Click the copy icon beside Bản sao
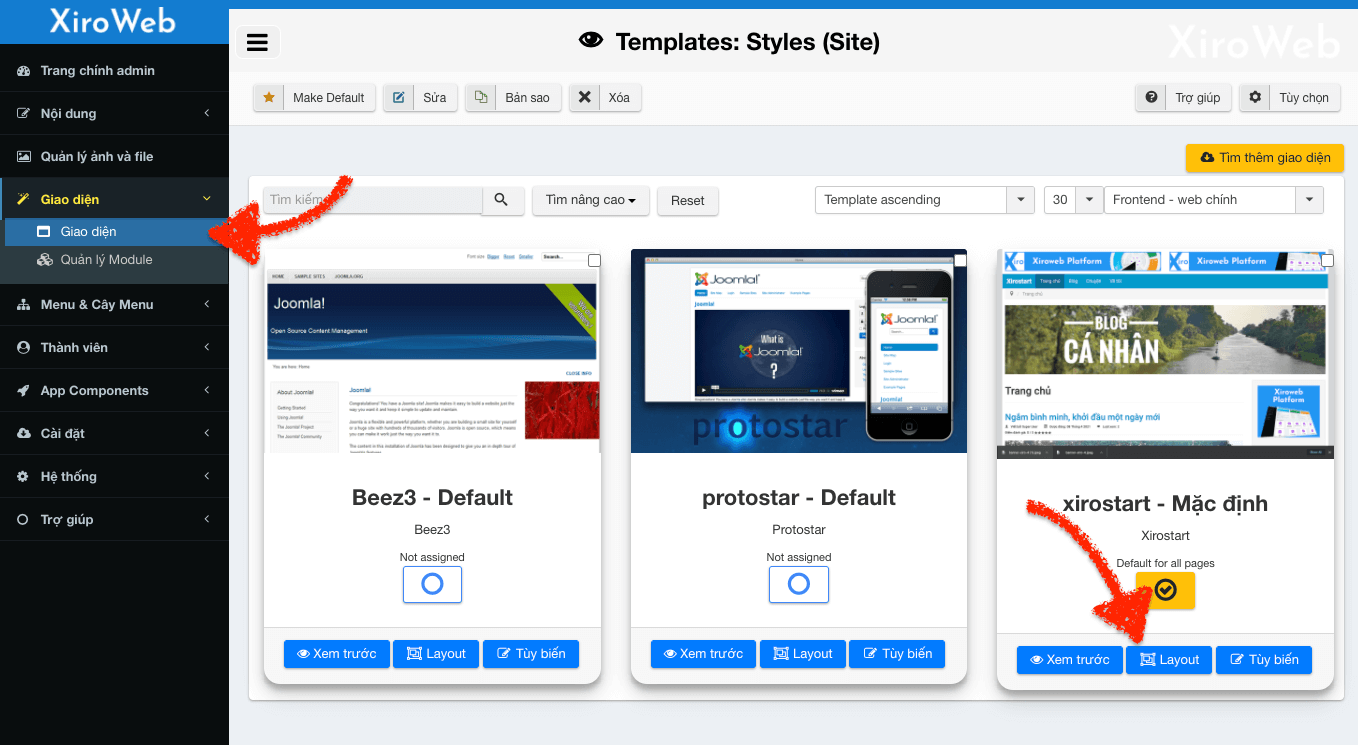Viewport: 1358px width, 745px height. [481, 98]
